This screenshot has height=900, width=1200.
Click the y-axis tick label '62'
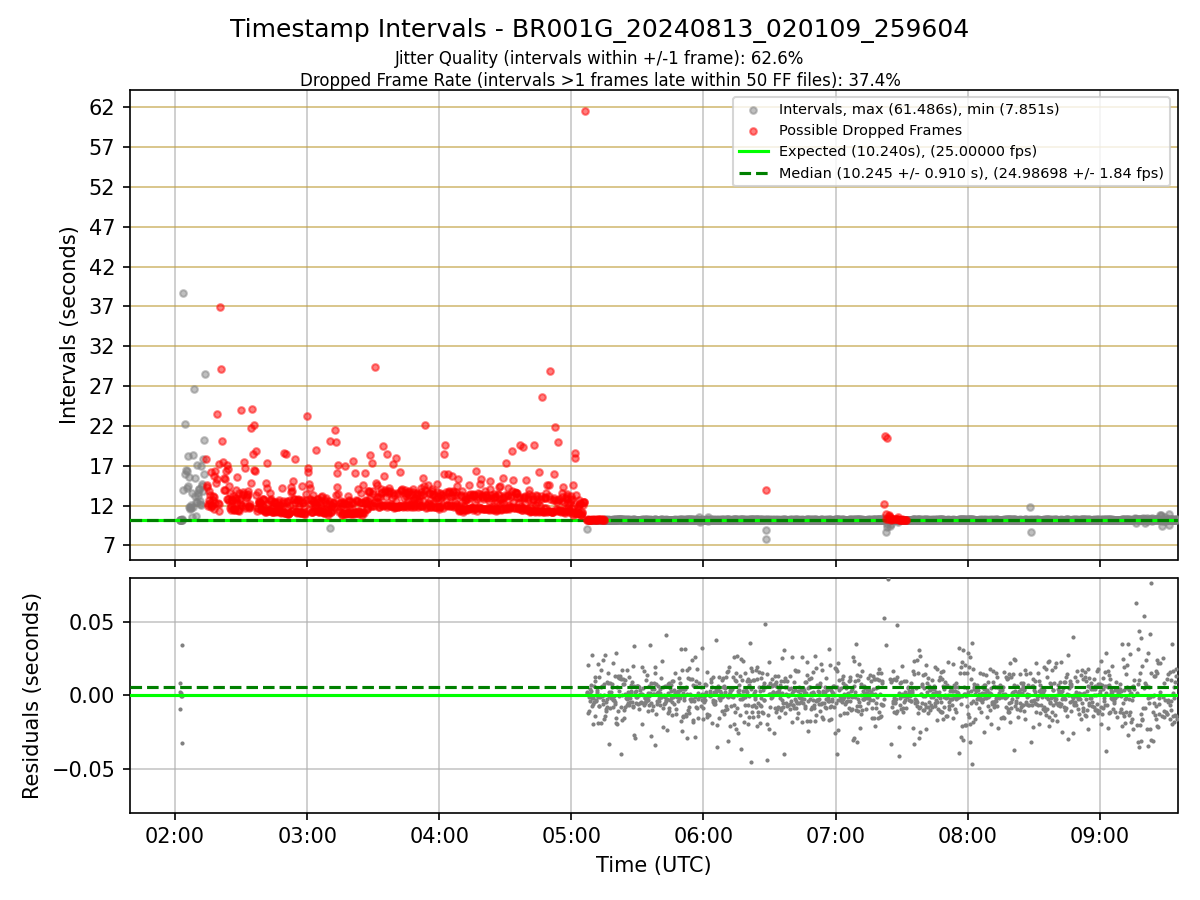pyautogui.click(x=104, y=107)
